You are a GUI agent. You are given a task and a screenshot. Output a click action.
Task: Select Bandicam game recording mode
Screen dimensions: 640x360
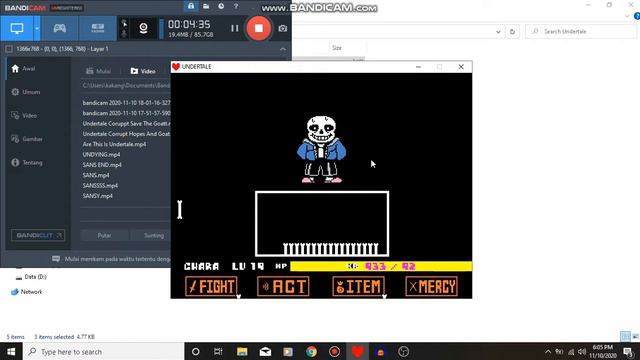point(60,28)
